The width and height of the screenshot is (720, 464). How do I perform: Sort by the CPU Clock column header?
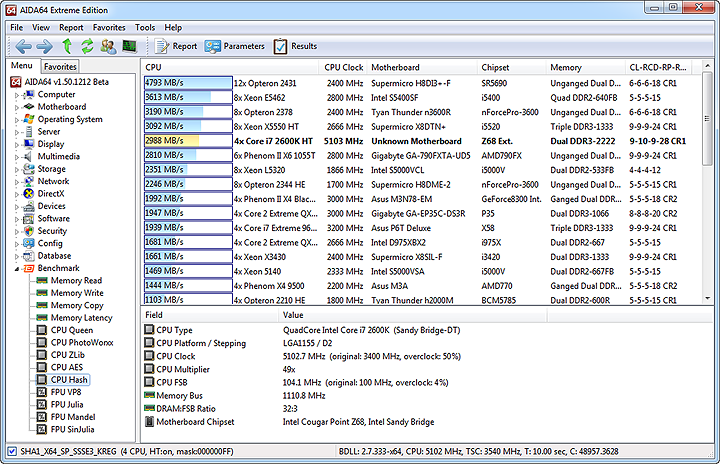343,68
